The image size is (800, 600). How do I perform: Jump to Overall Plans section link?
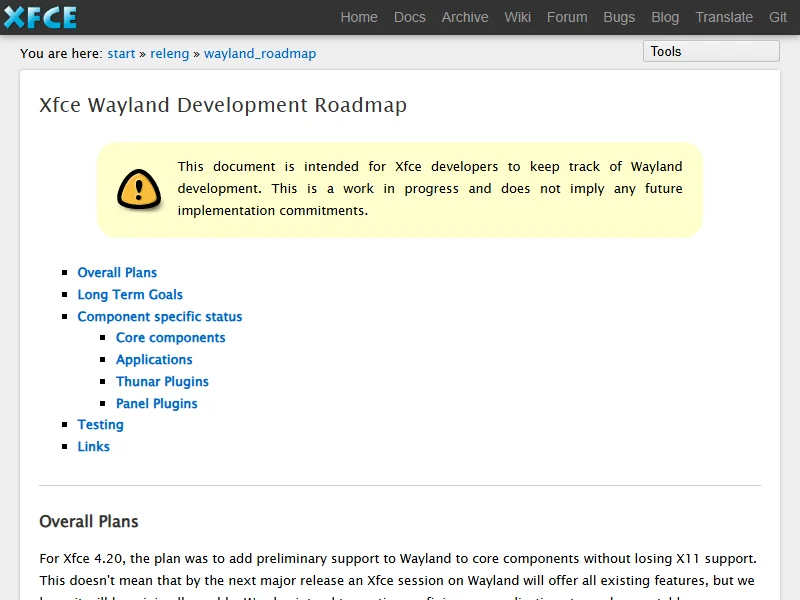pos(117,273)
